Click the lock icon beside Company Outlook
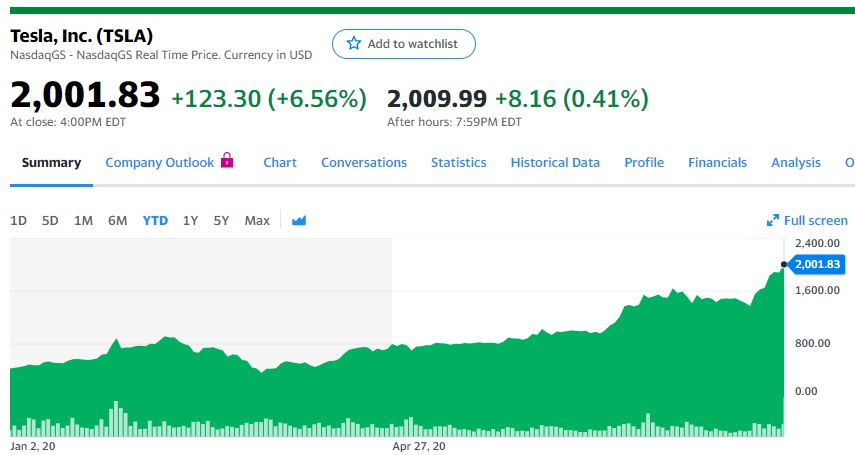The width and height of the screenshot is (855, 455). coord(227,160)
